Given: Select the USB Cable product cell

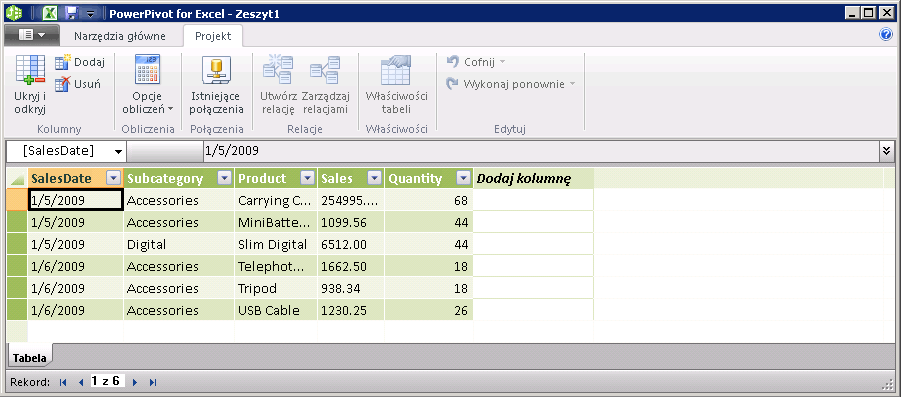Looking at the screenshot, I should click(x=276, y=310).
